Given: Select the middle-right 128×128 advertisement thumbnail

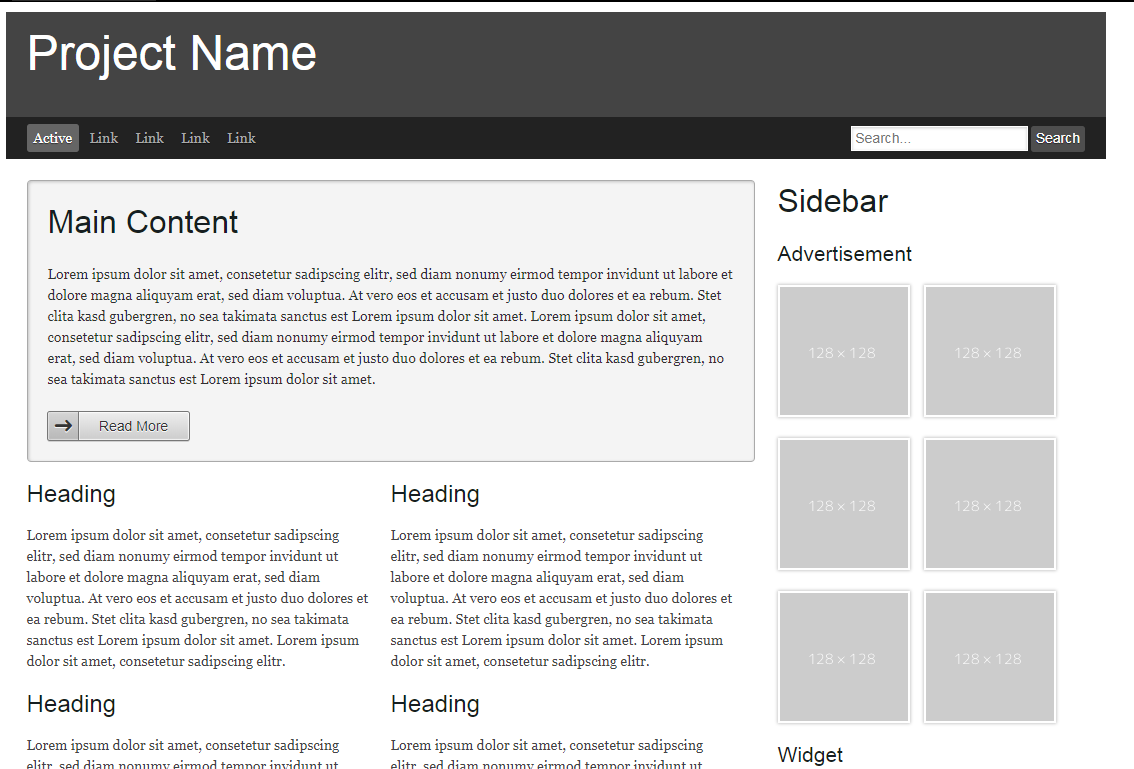Looking at the screenshot, I should 989,504.
